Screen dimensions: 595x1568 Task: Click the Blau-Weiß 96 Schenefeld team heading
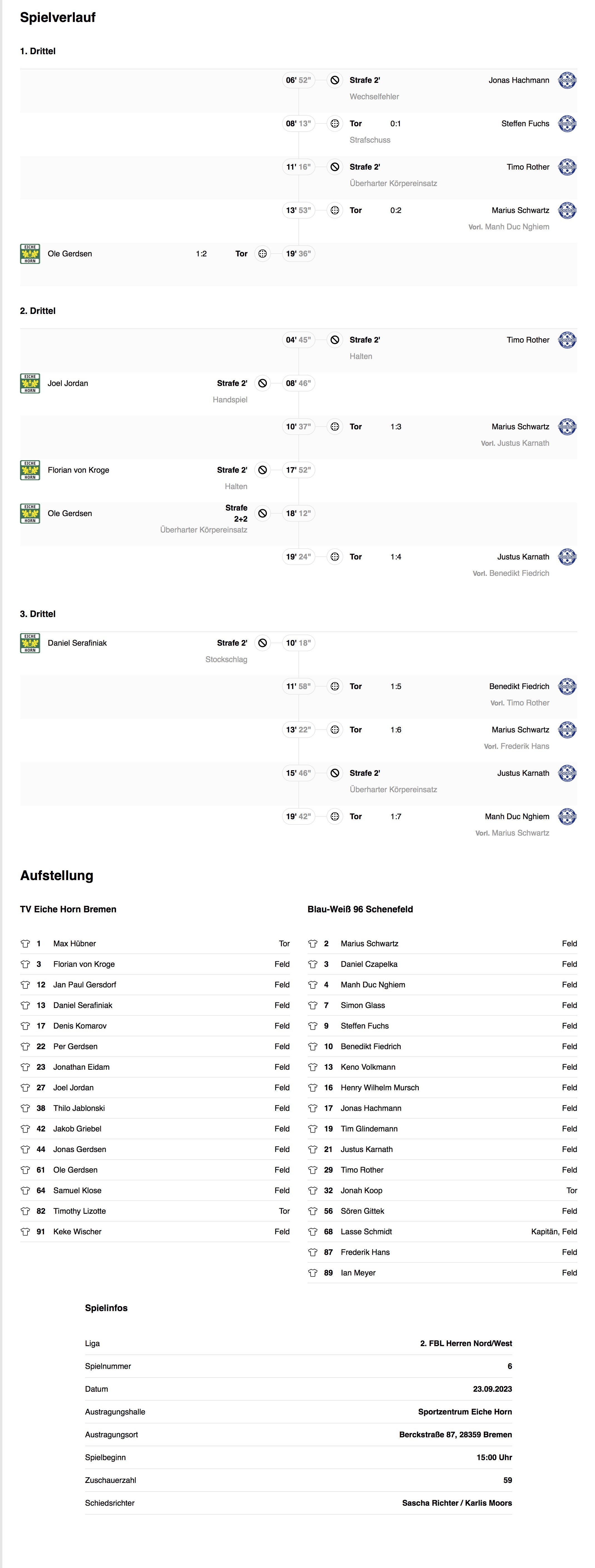360,909
